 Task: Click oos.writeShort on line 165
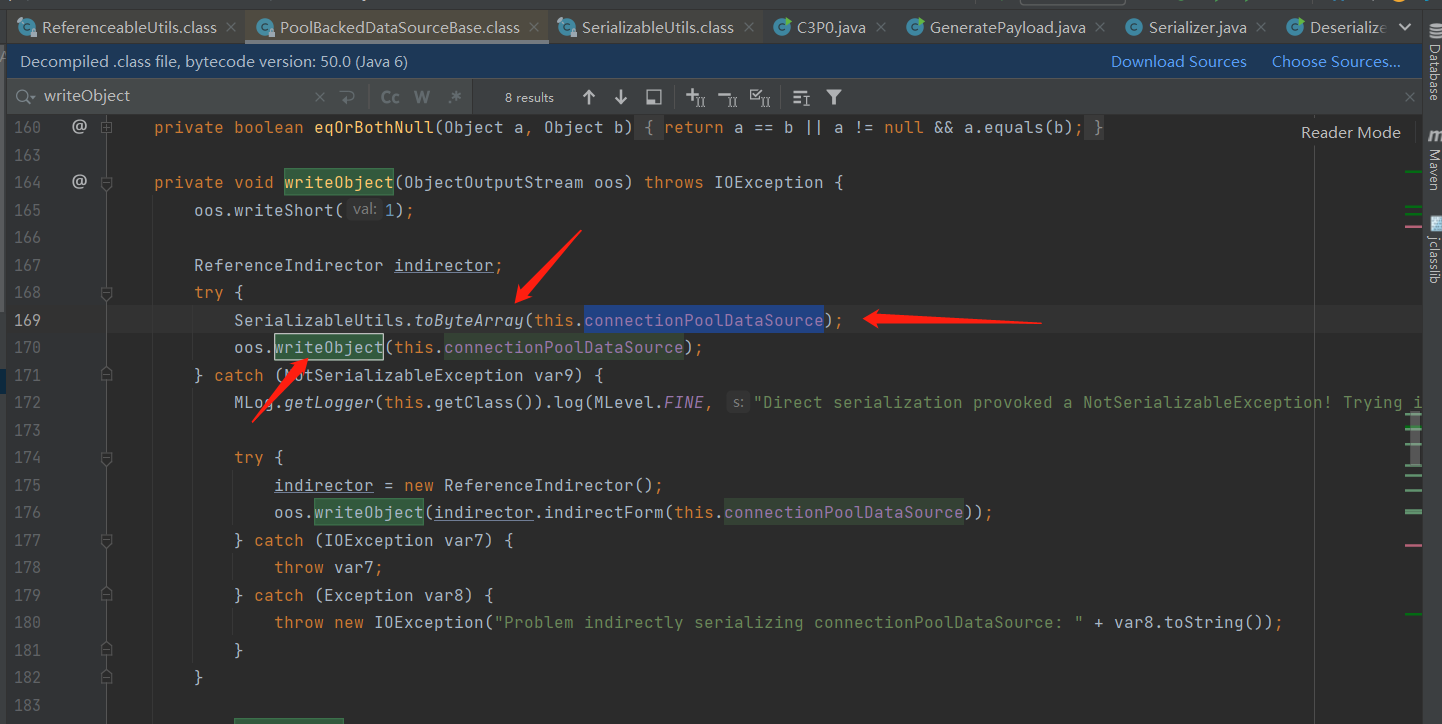tap(264, 210)
